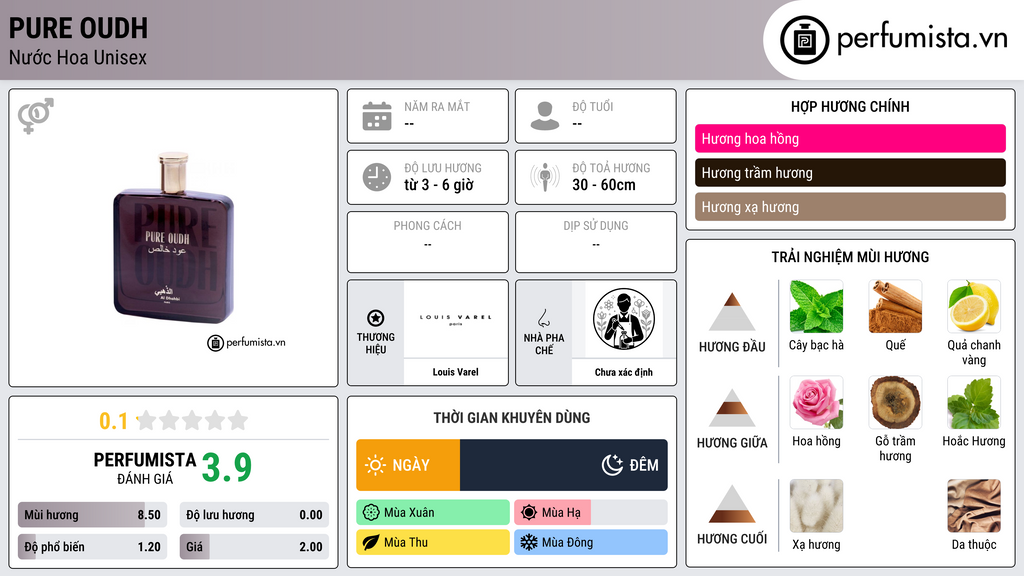
Task: Click the calendar icon beside Năm ra mắt
Action: coord(377,116)
